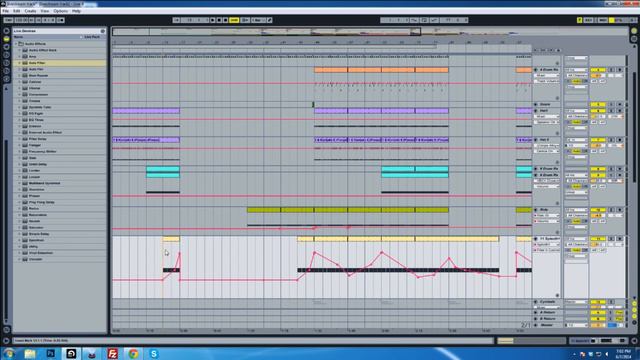Viewport: 640px width, 360px height.
Task: Select the B Return track header
Action: coord(548,319)
